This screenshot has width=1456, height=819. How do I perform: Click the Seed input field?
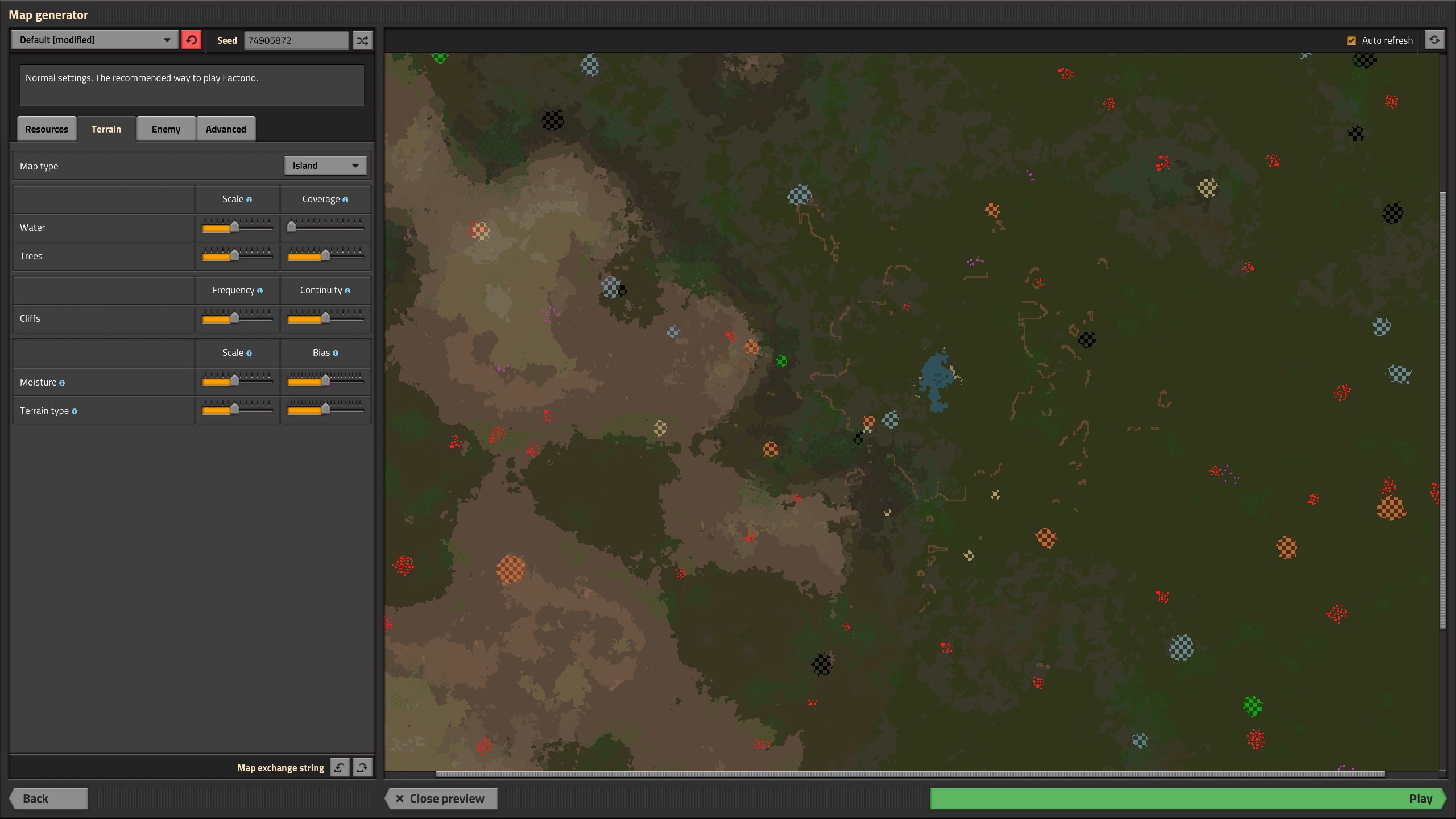point(296,40)
